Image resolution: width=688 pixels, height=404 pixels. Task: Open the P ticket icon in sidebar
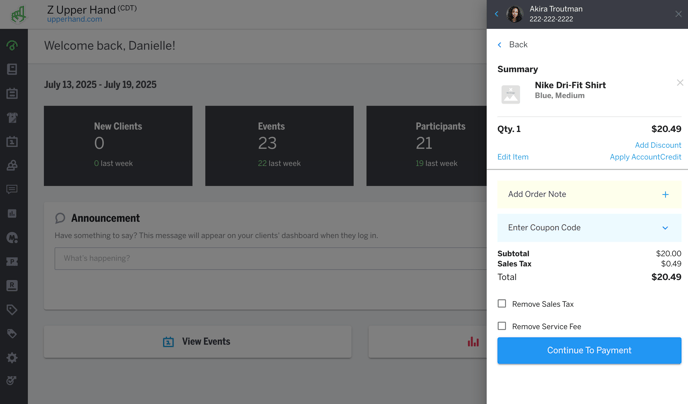coord(12,261)
